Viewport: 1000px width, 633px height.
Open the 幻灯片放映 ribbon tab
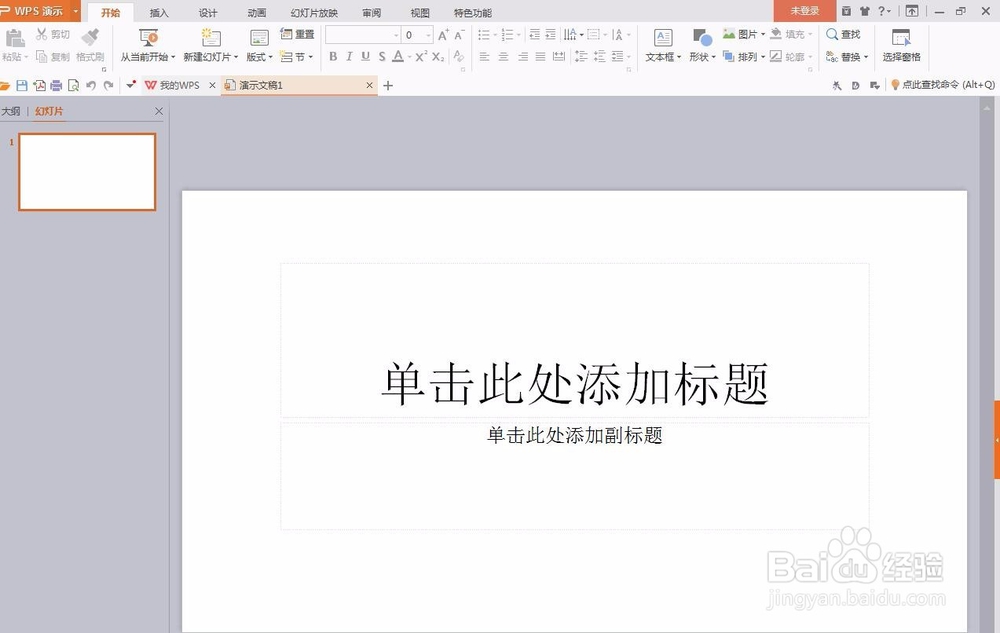click(x=312, y=12)
